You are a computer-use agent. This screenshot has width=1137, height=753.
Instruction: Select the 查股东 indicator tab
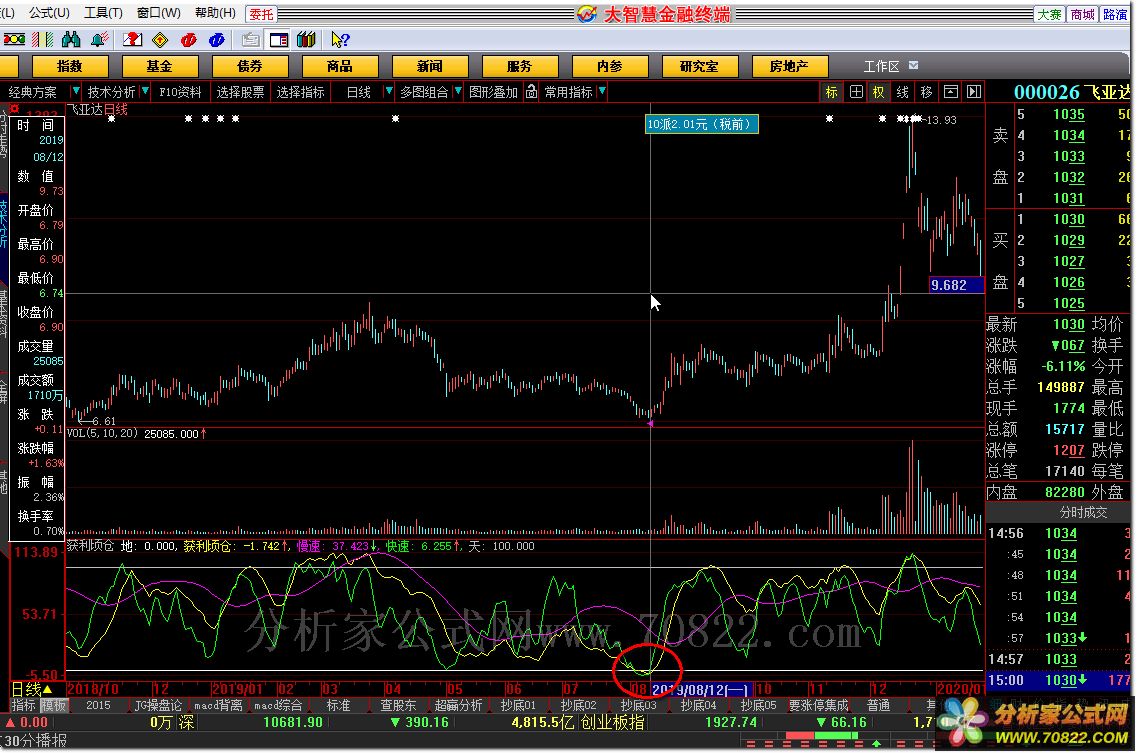[398, 705]
